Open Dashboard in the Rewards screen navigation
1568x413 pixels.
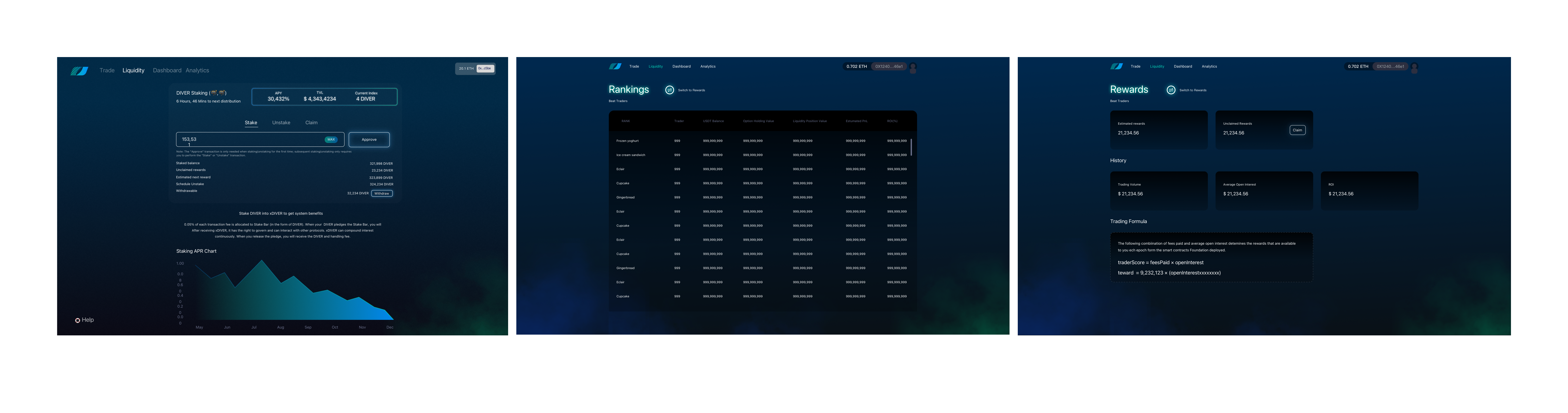(1183, 66)
